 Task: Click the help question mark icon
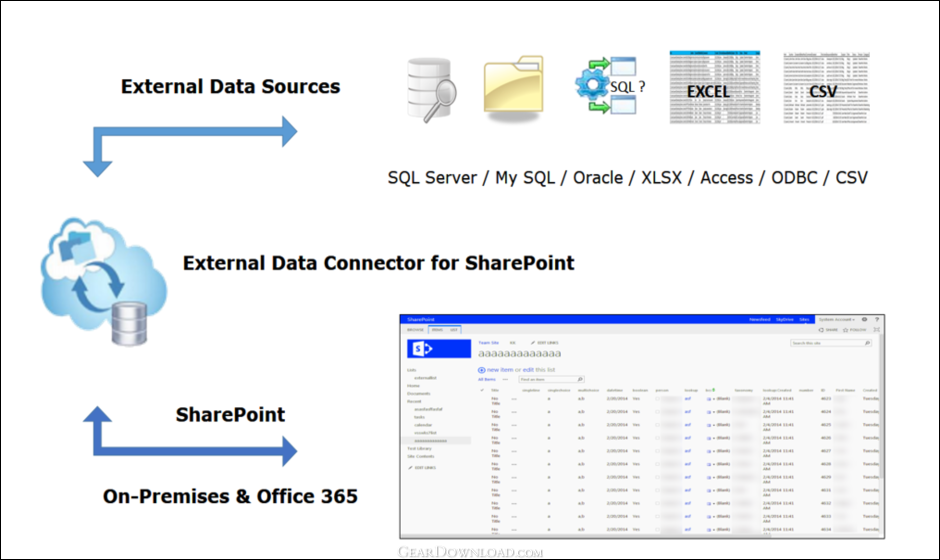tap(876, 320)
